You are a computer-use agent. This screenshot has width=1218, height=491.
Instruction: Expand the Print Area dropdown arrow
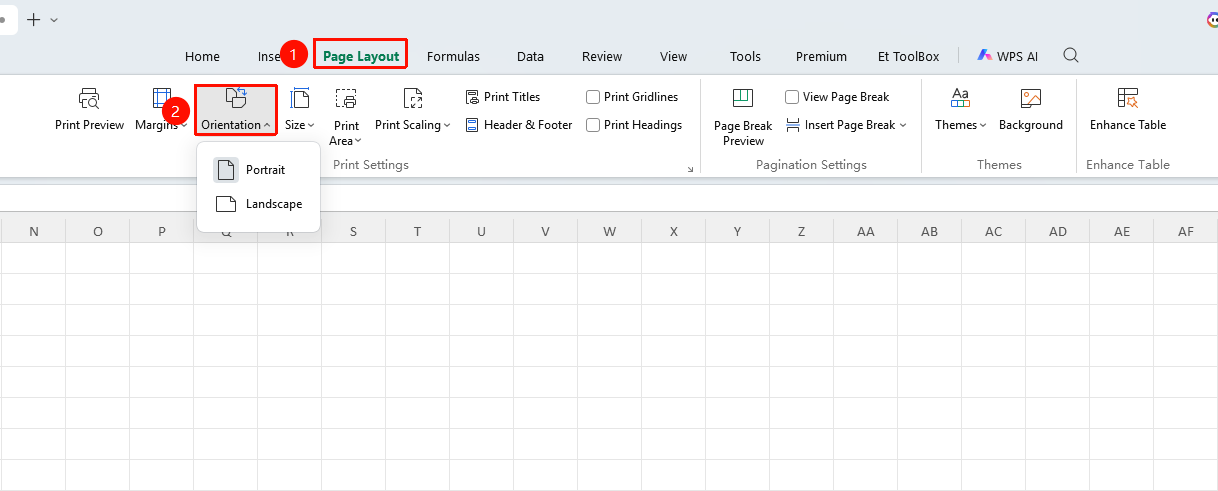tap(358, 141)
